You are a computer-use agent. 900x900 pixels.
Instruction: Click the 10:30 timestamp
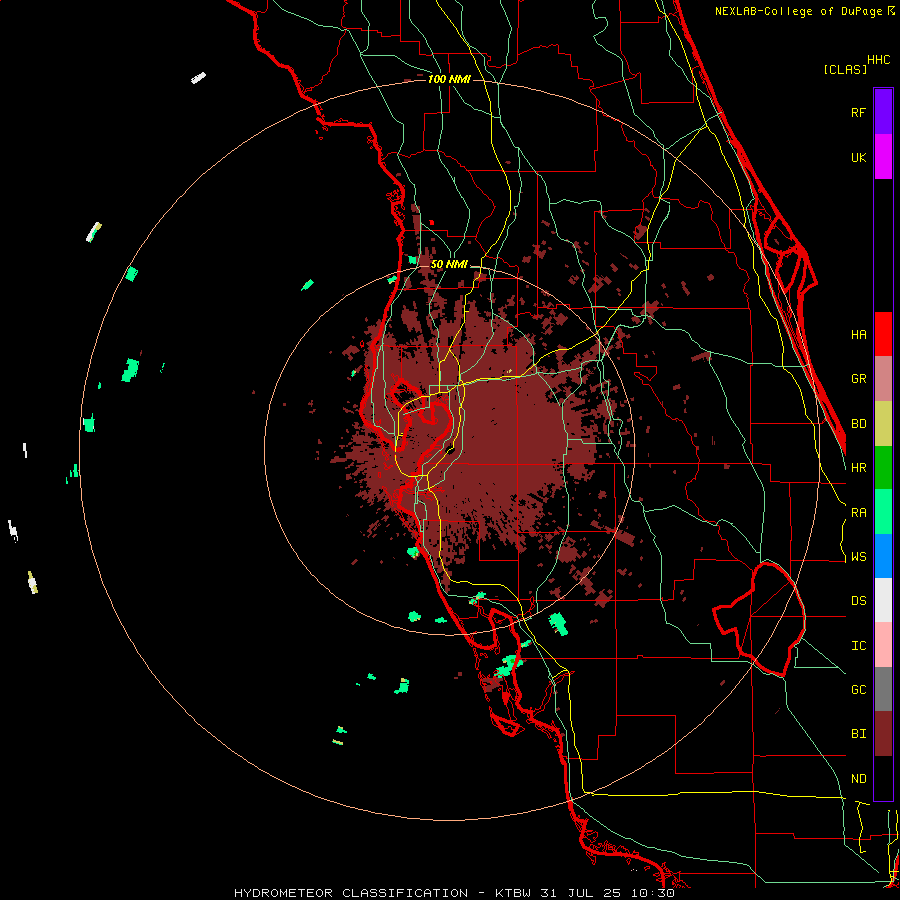point(654,893)
